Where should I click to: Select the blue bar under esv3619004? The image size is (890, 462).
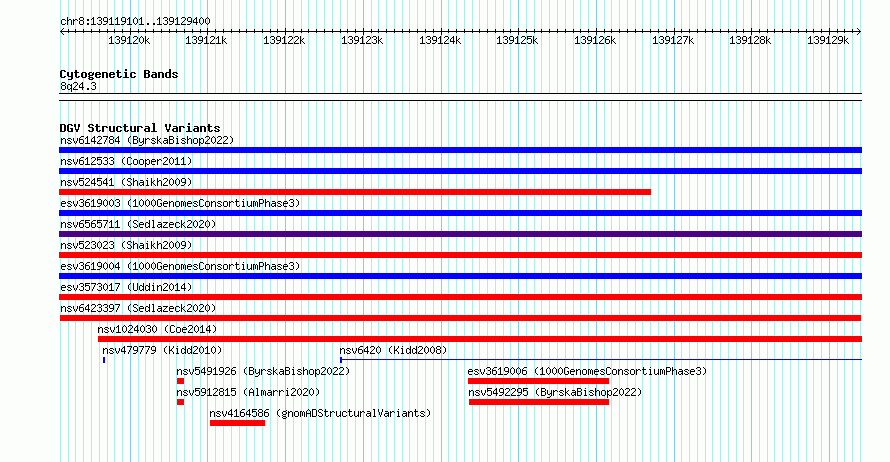pos(460,276)
